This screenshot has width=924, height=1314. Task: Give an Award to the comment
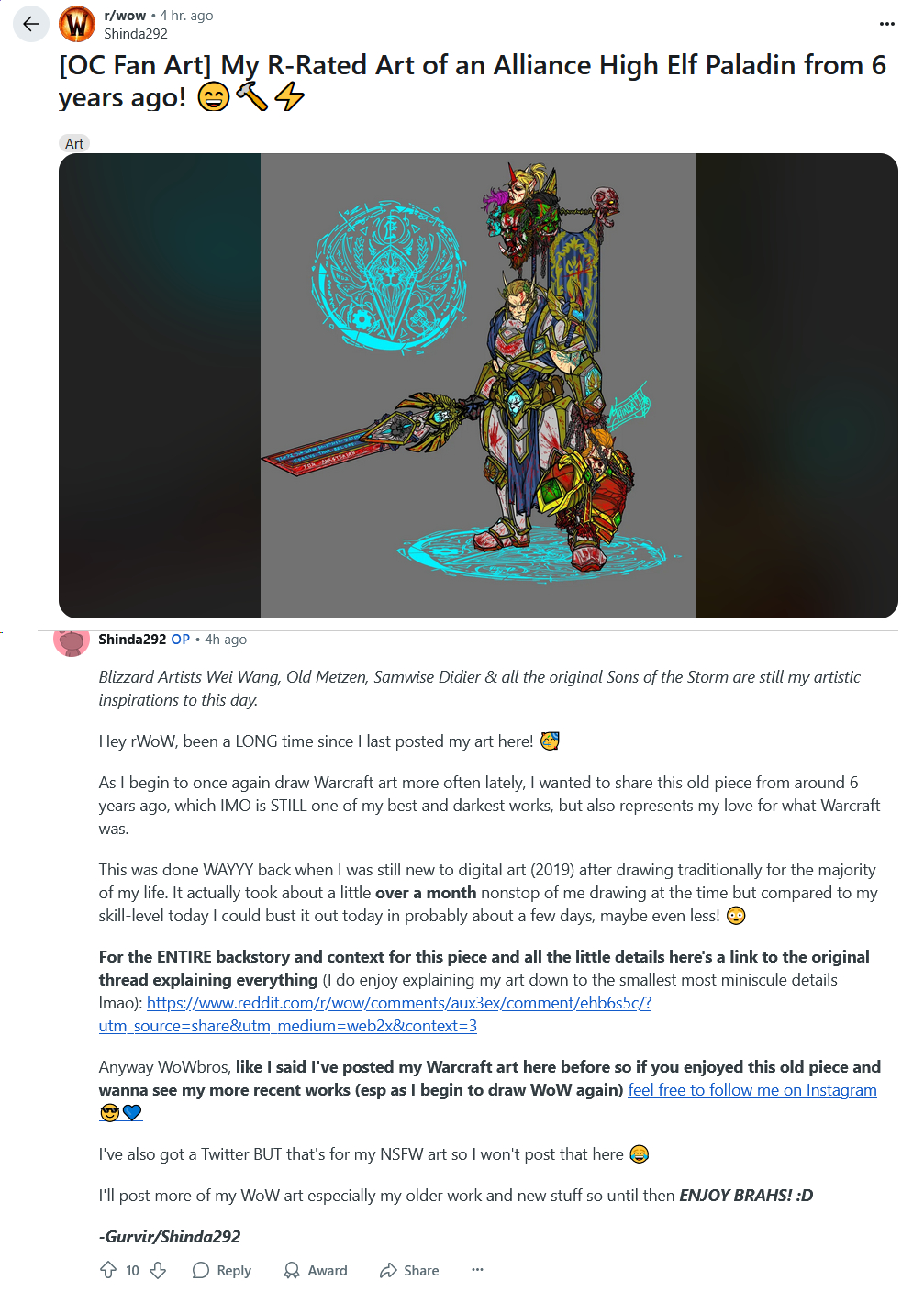pyautogui.click(x=315, y=1270)
